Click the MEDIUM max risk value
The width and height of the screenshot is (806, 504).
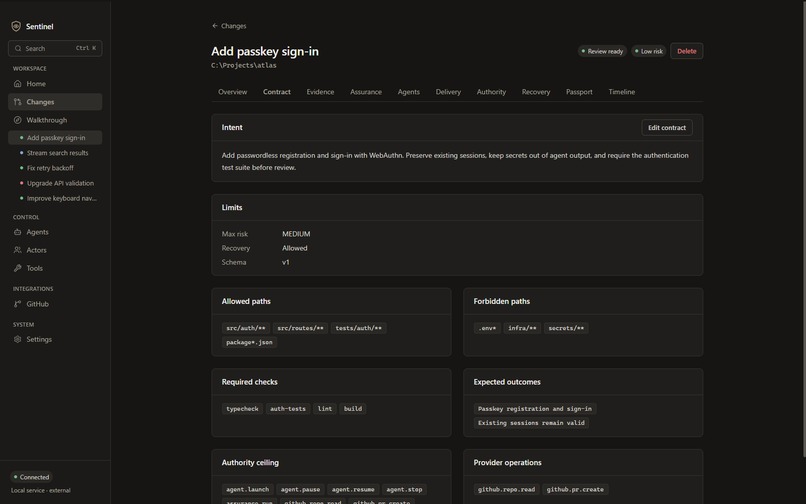pos(296,234)
